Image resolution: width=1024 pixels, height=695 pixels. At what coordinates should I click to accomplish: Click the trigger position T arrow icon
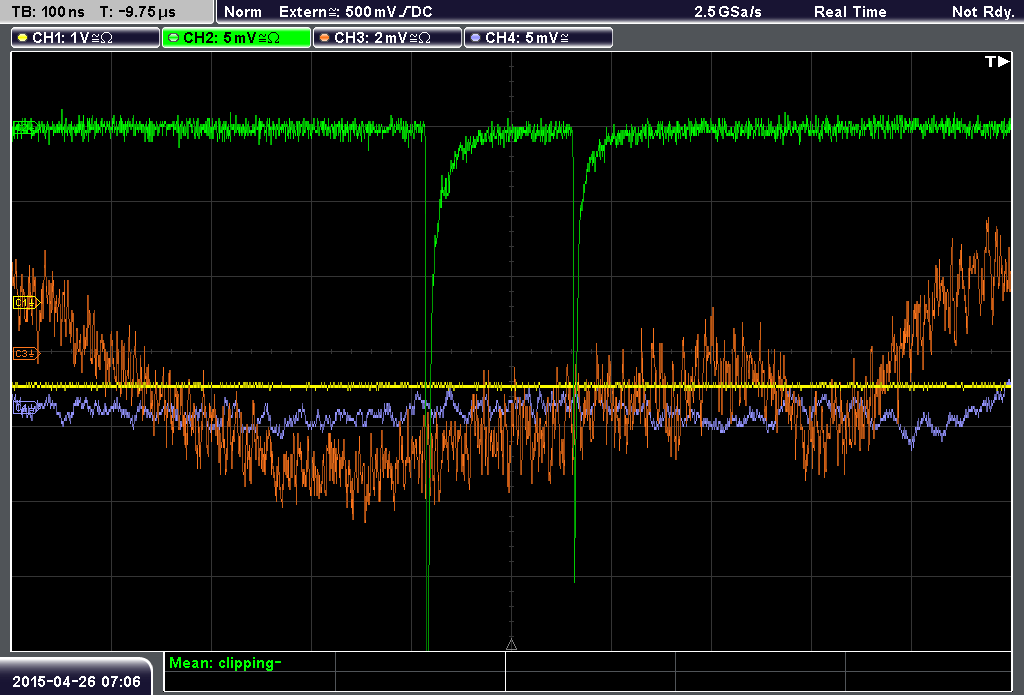(997, 61)
